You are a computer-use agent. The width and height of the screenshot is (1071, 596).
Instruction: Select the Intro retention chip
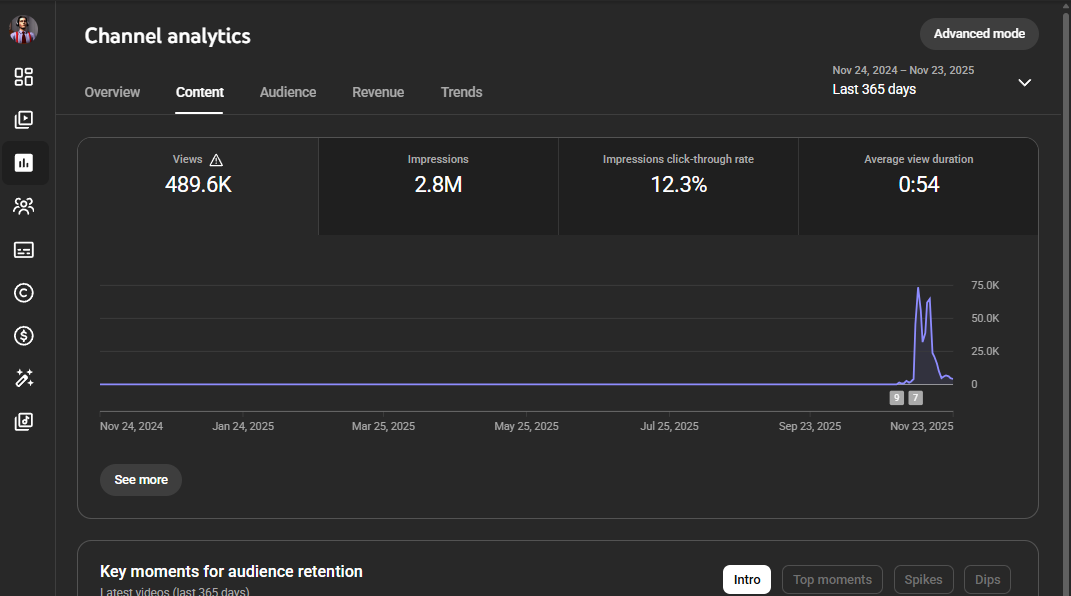pos(747,579)
